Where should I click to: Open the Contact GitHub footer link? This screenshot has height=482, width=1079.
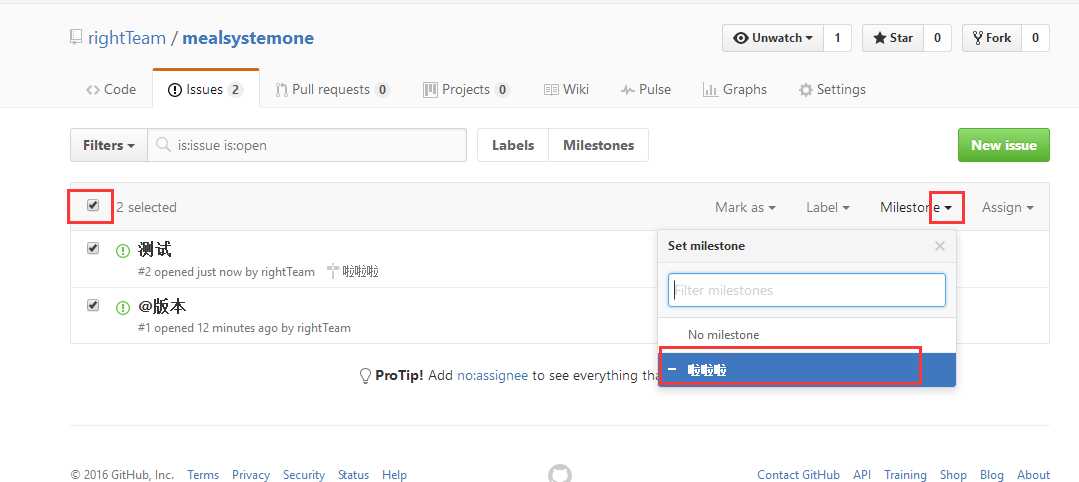[x=798, y=474]
